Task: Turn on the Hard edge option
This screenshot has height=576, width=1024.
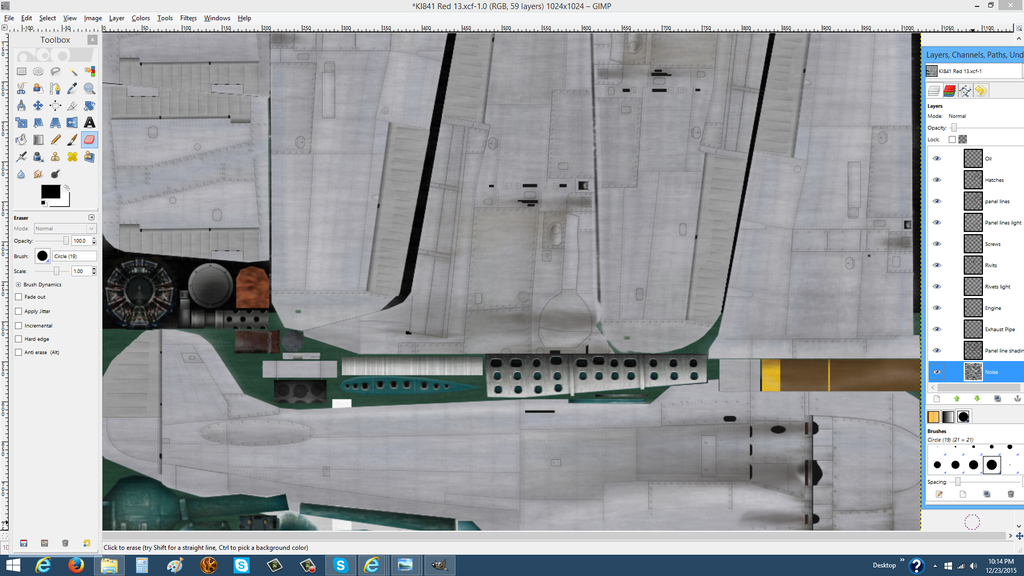Action: [18, 339]
